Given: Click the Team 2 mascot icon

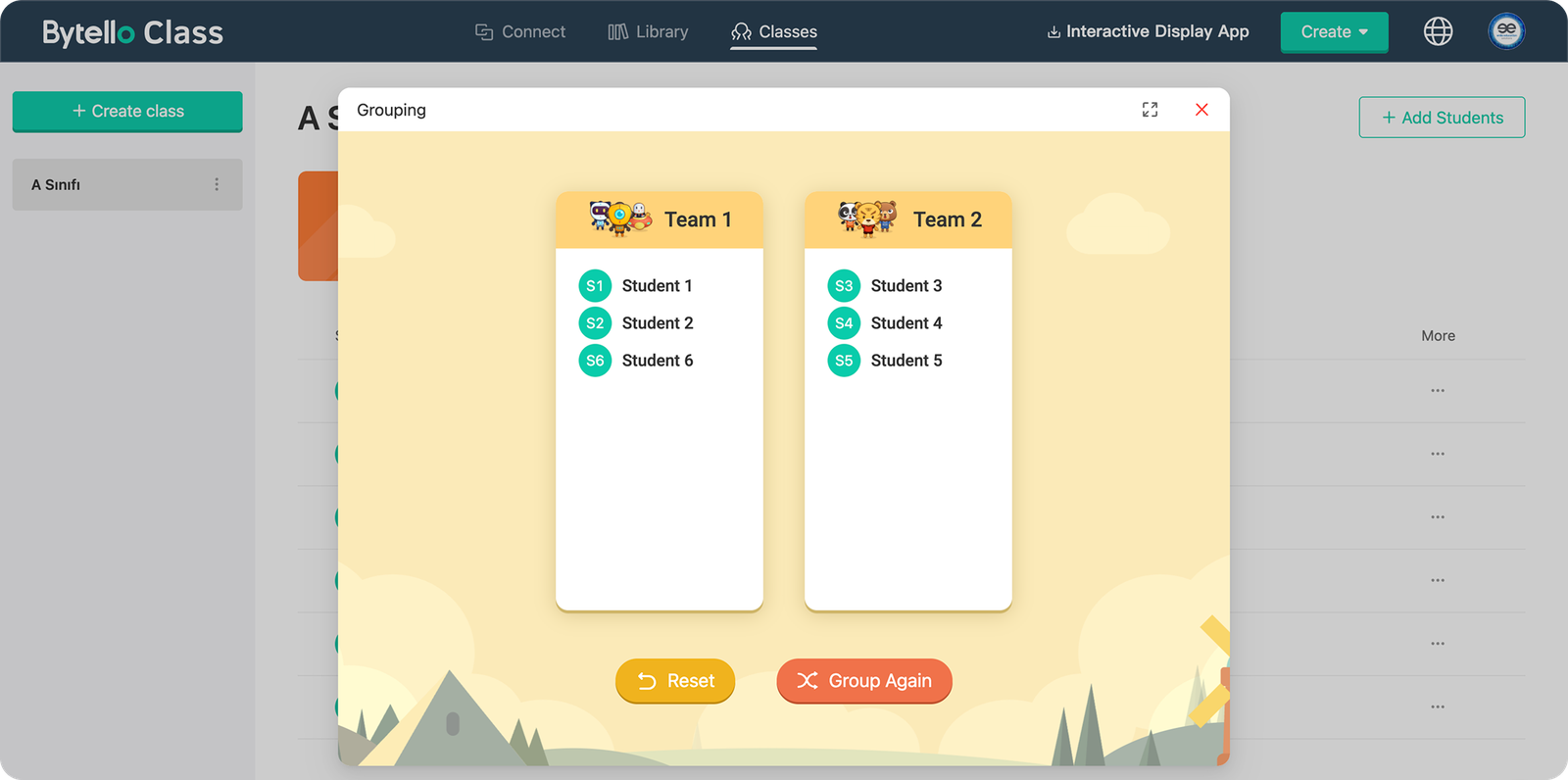Looking at the screenshot, I should point(867,218).
